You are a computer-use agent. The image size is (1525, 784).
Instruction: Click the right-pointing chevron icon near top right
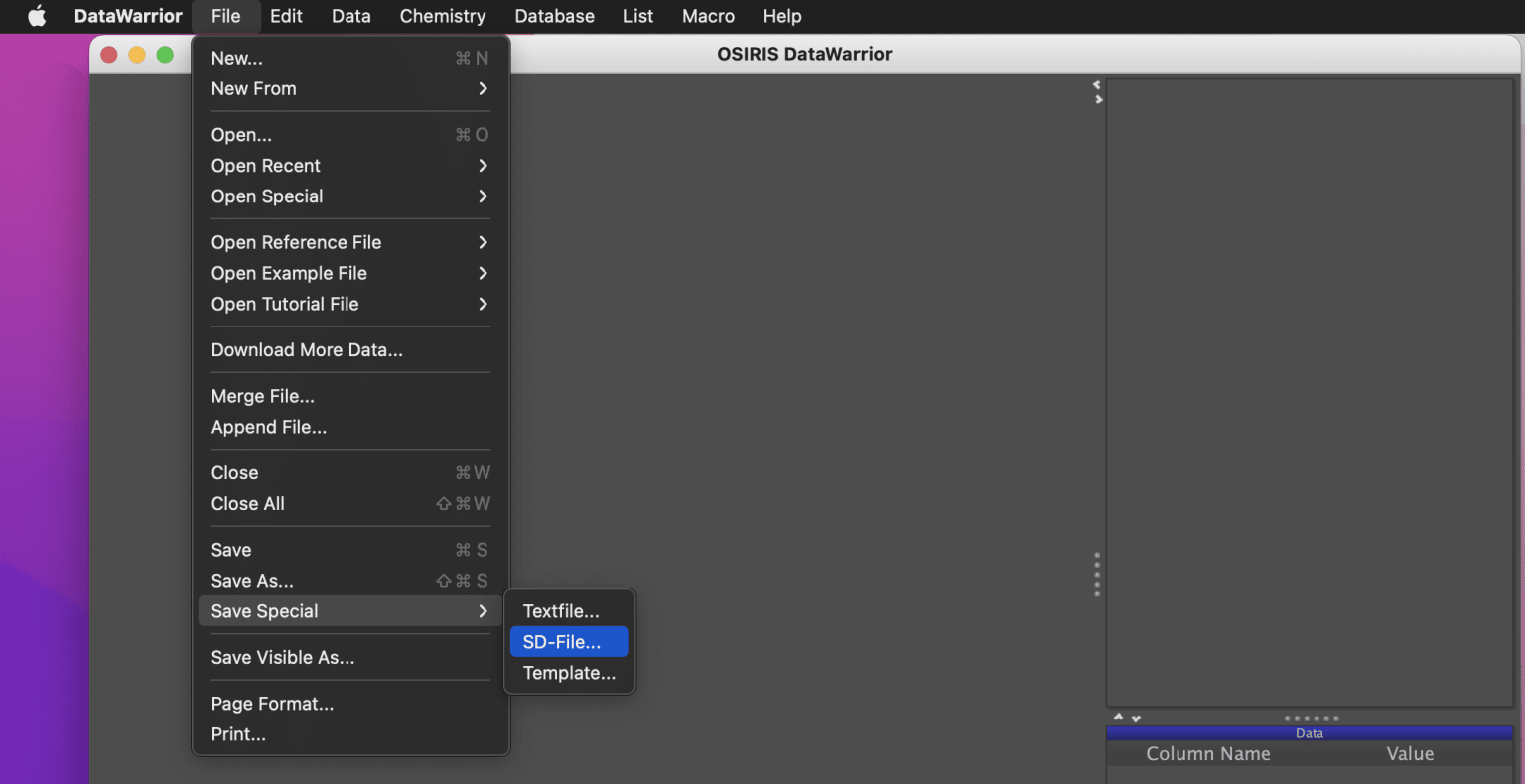click(x=1099, y=99)
